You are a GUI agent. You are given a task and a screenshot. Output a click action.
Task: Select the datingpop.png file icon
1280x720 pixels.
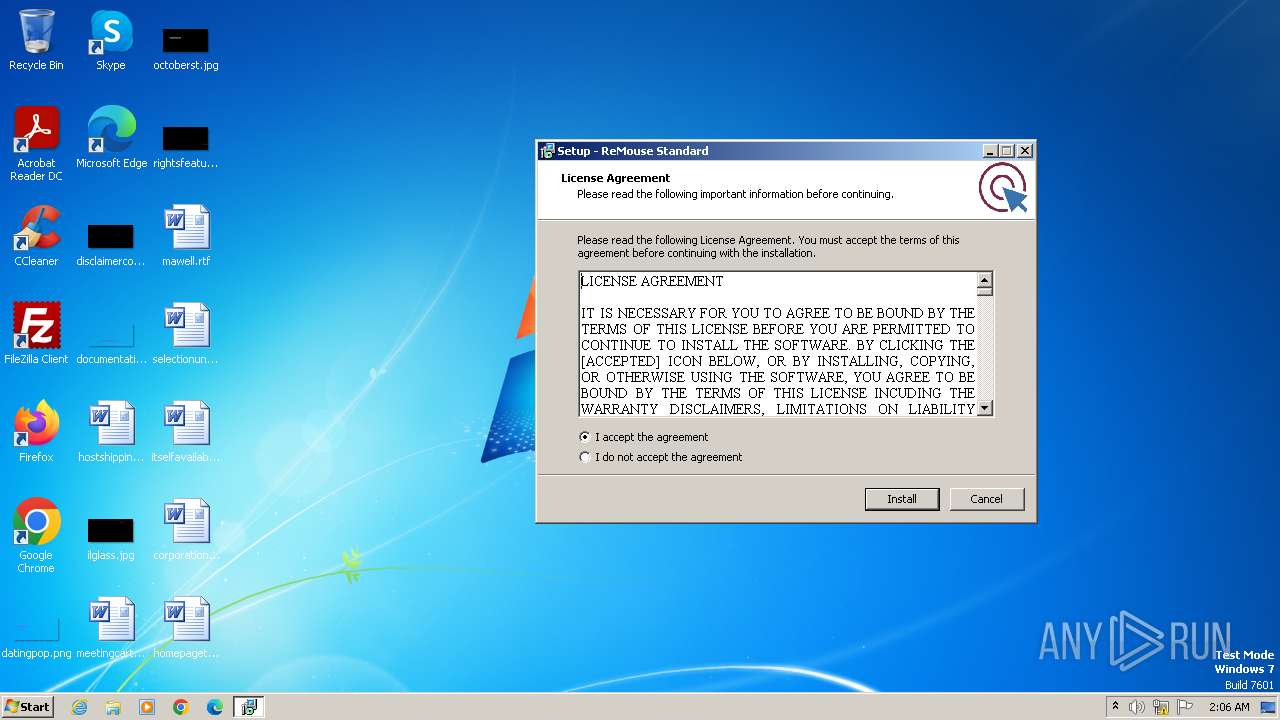click(37, 636)
